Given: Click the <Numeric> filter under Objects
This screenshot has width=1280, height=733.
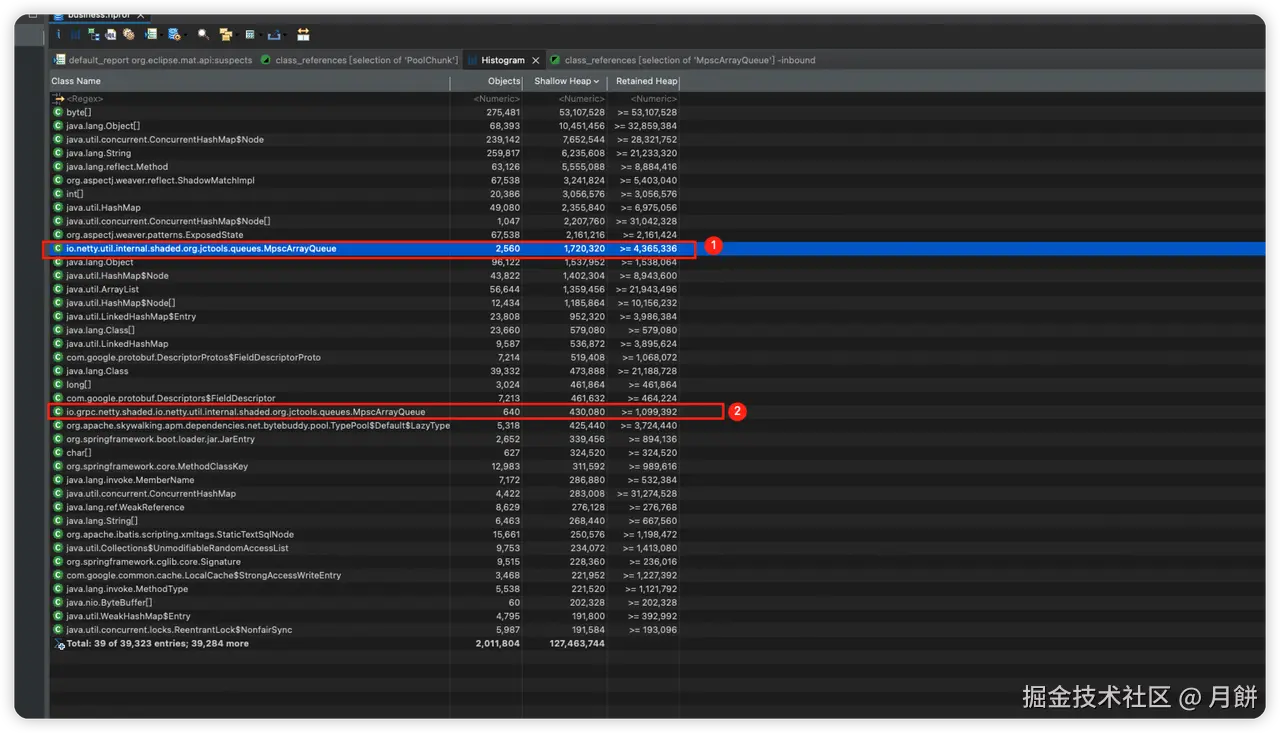Looking at the screenshot, I should 497,99.
